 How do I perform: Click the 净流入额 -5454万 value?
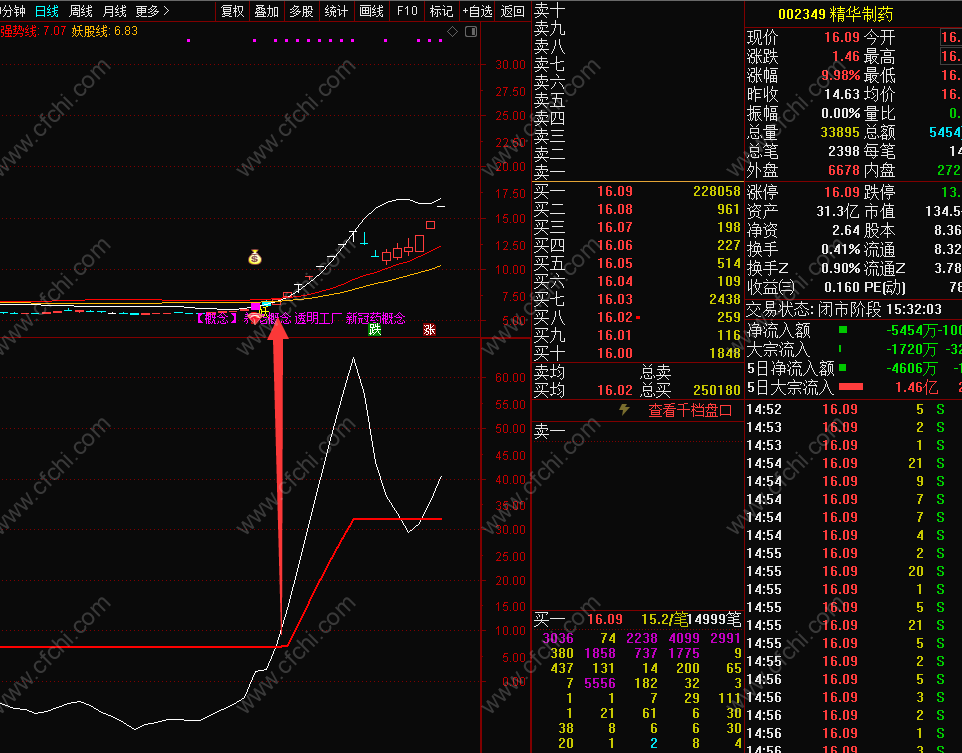point(913,331)
